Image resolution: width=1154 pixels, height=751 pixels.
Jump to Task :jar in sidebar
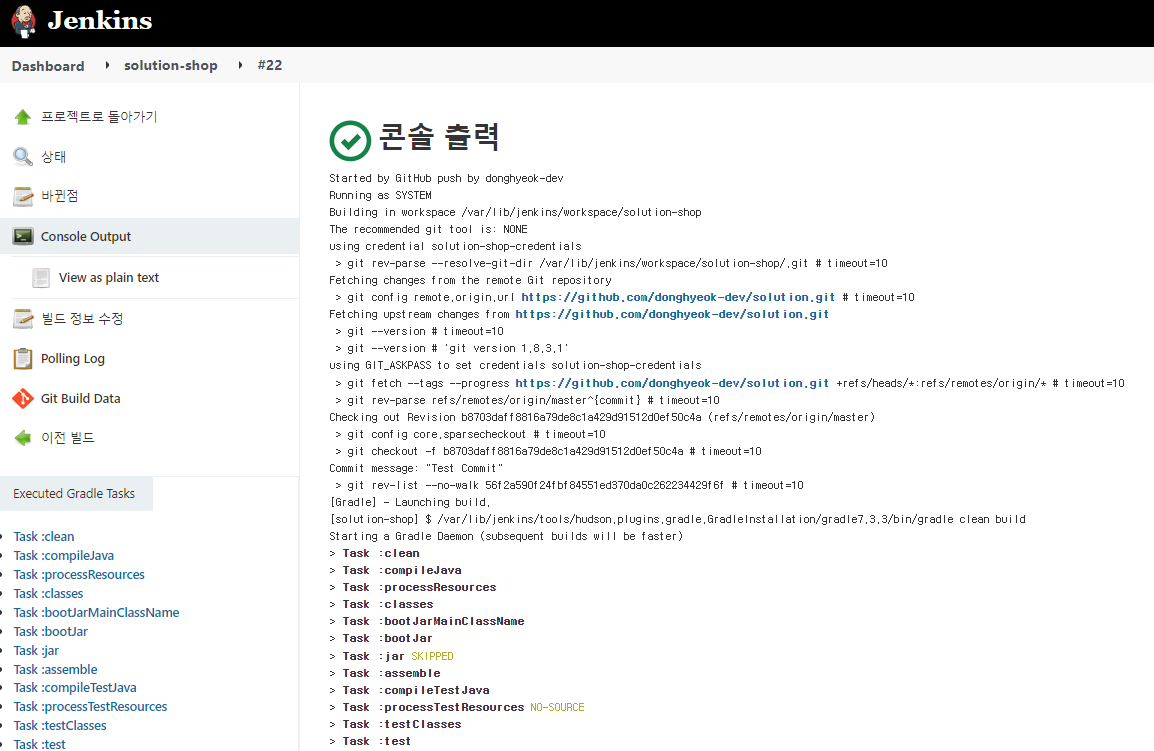click(x=36, y=651)
